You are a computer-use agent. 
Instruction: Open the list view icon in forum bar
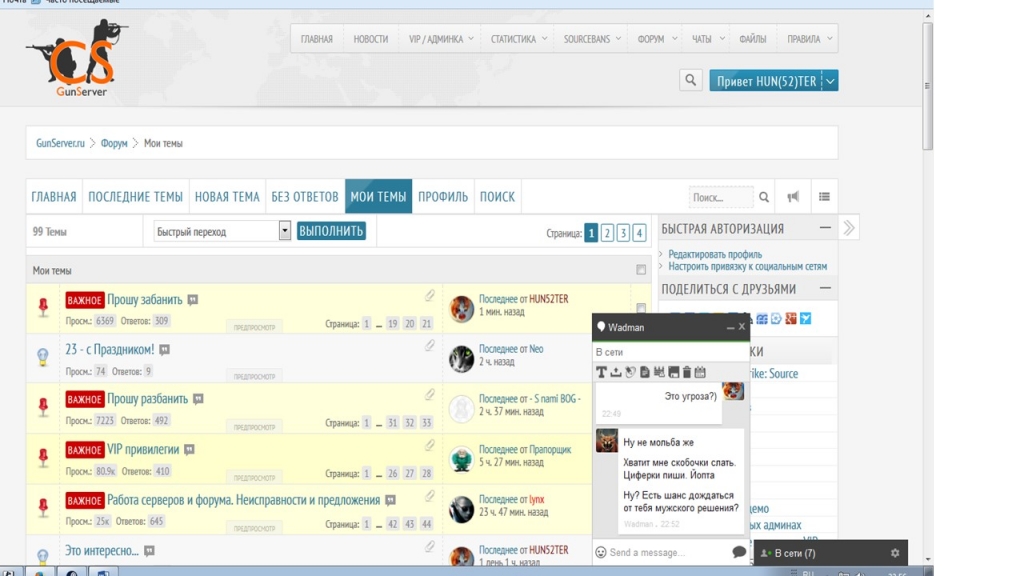[824, 197]
